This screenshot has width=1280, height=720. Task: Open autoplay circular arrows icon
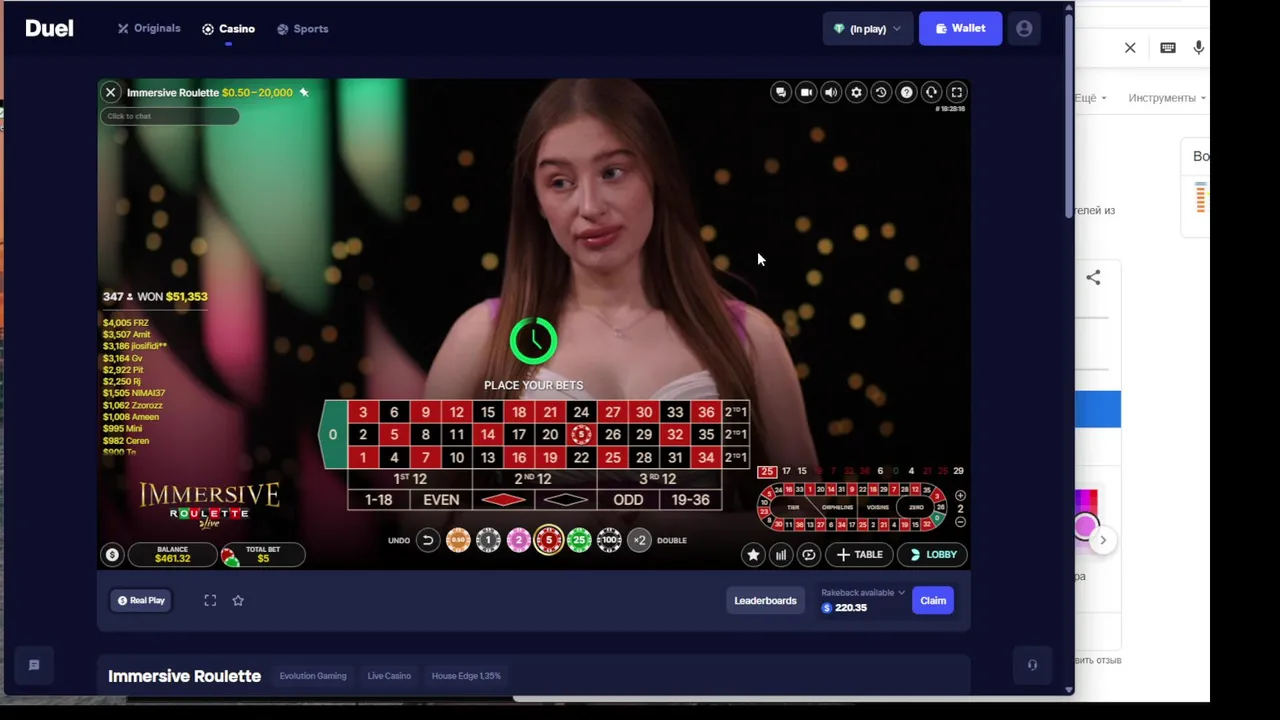tap(809, 554)
